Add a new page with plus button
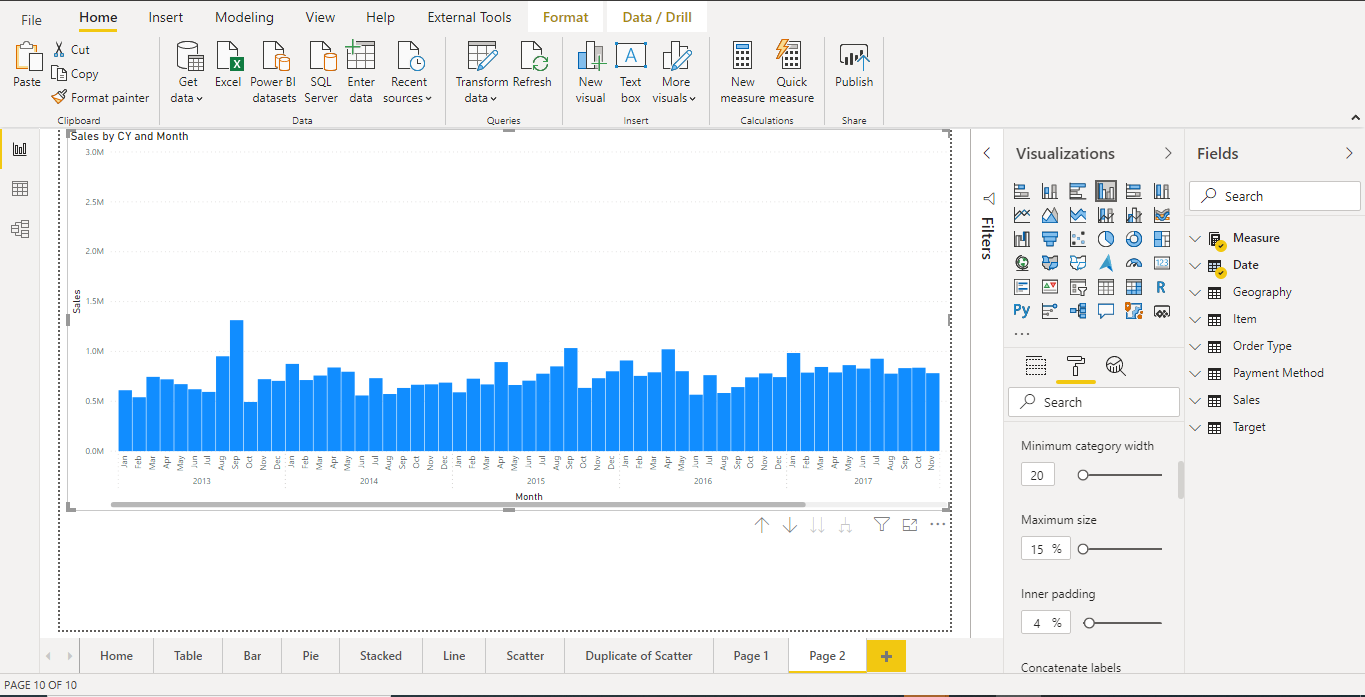The width and height of the screenshot is (1365, 697). point(886,656)
